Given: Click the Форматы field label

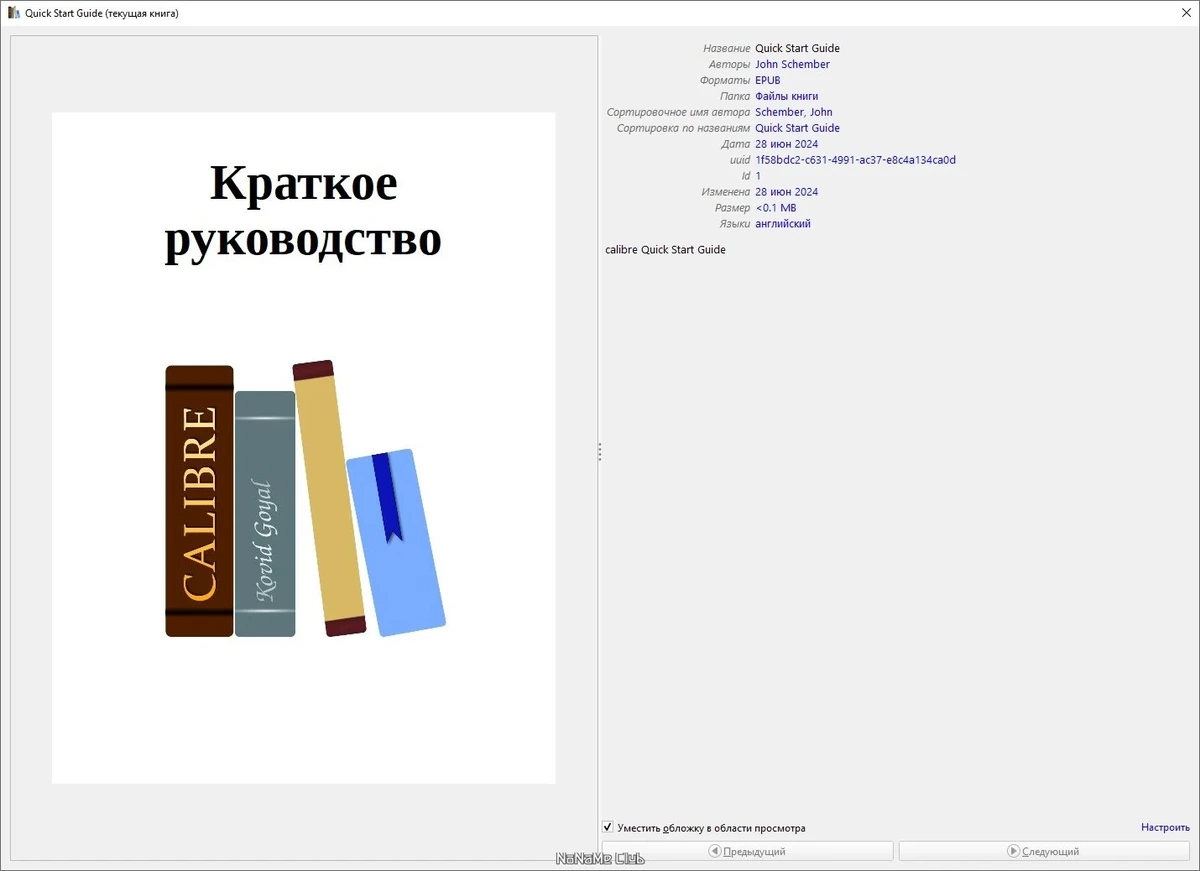Looking at the screenshot, I should 725,80.
